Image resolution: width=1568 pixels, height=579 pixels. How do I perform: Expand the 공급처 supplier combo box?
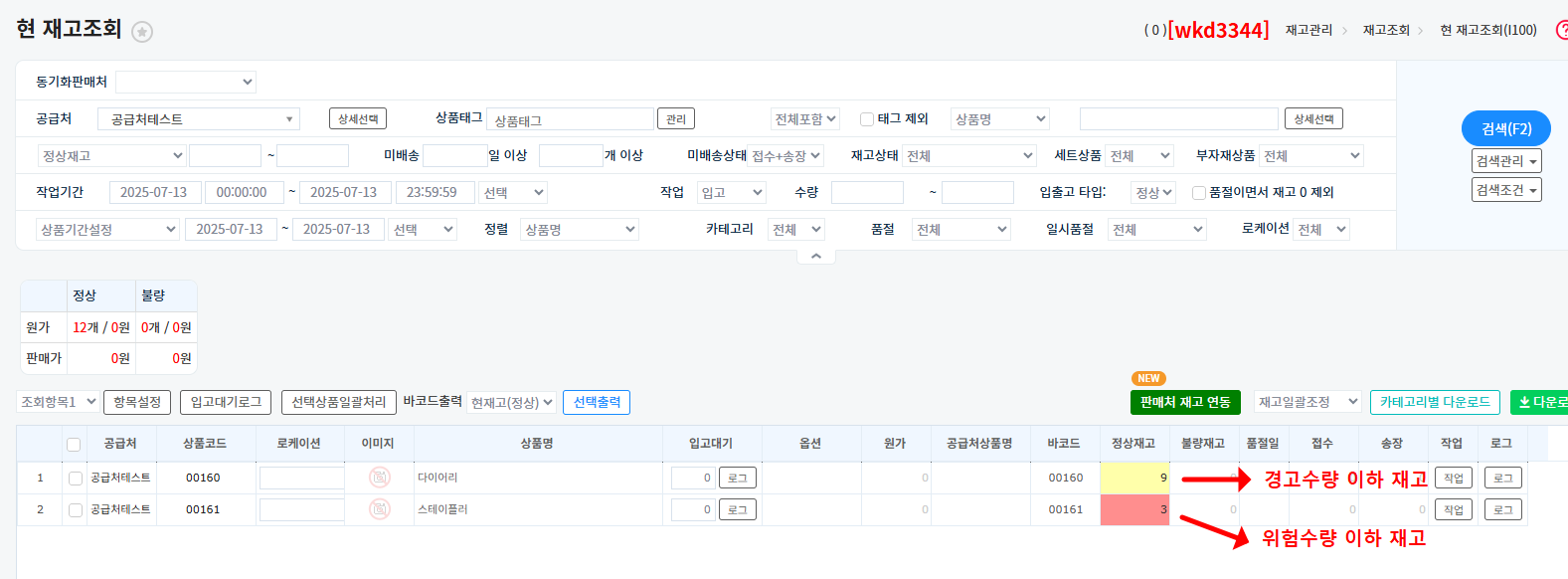[199, 119]
